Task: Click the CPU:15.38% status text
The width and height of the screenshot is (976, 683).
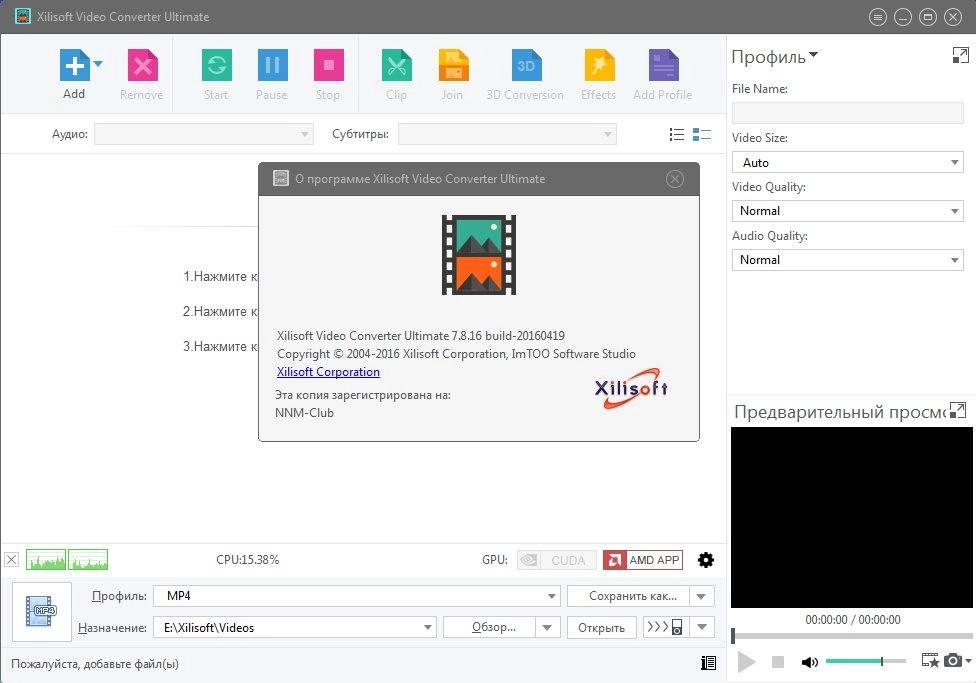Action: (x=248, y=560)
